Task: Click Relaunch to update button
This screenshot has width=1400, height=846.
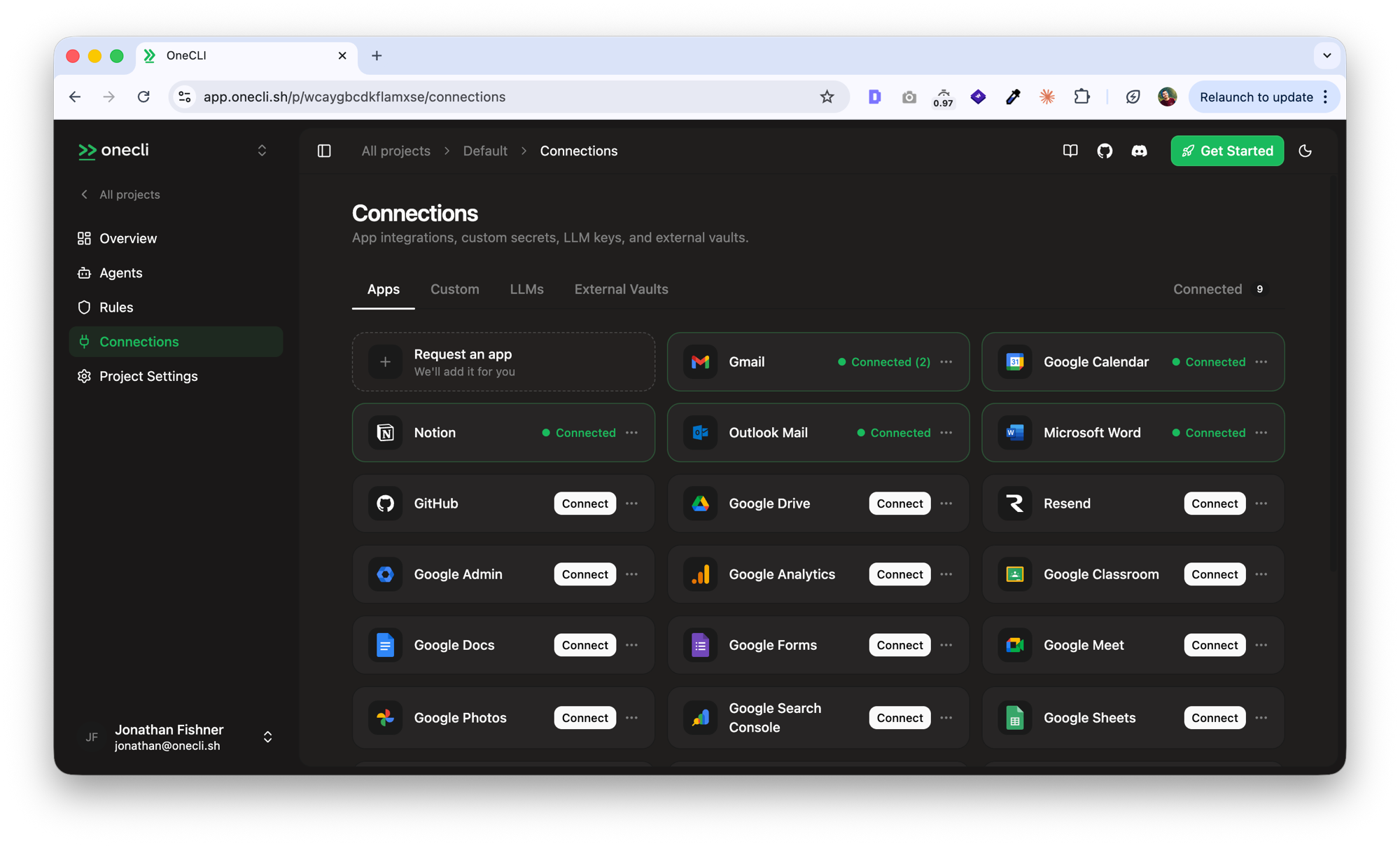Action: coord(1264,97)
